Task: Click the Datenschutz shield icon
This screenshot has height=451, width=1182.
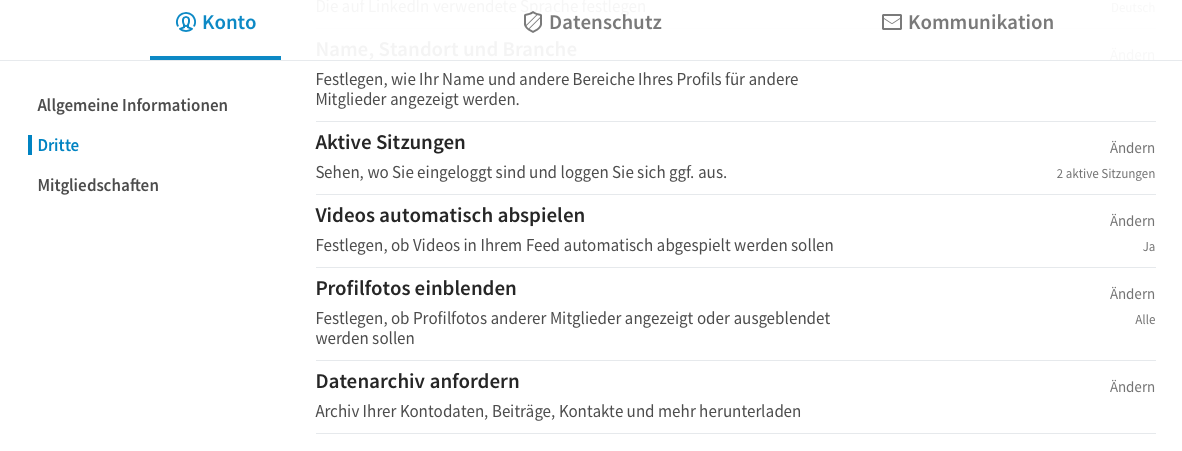Action: tap(533, 23)
